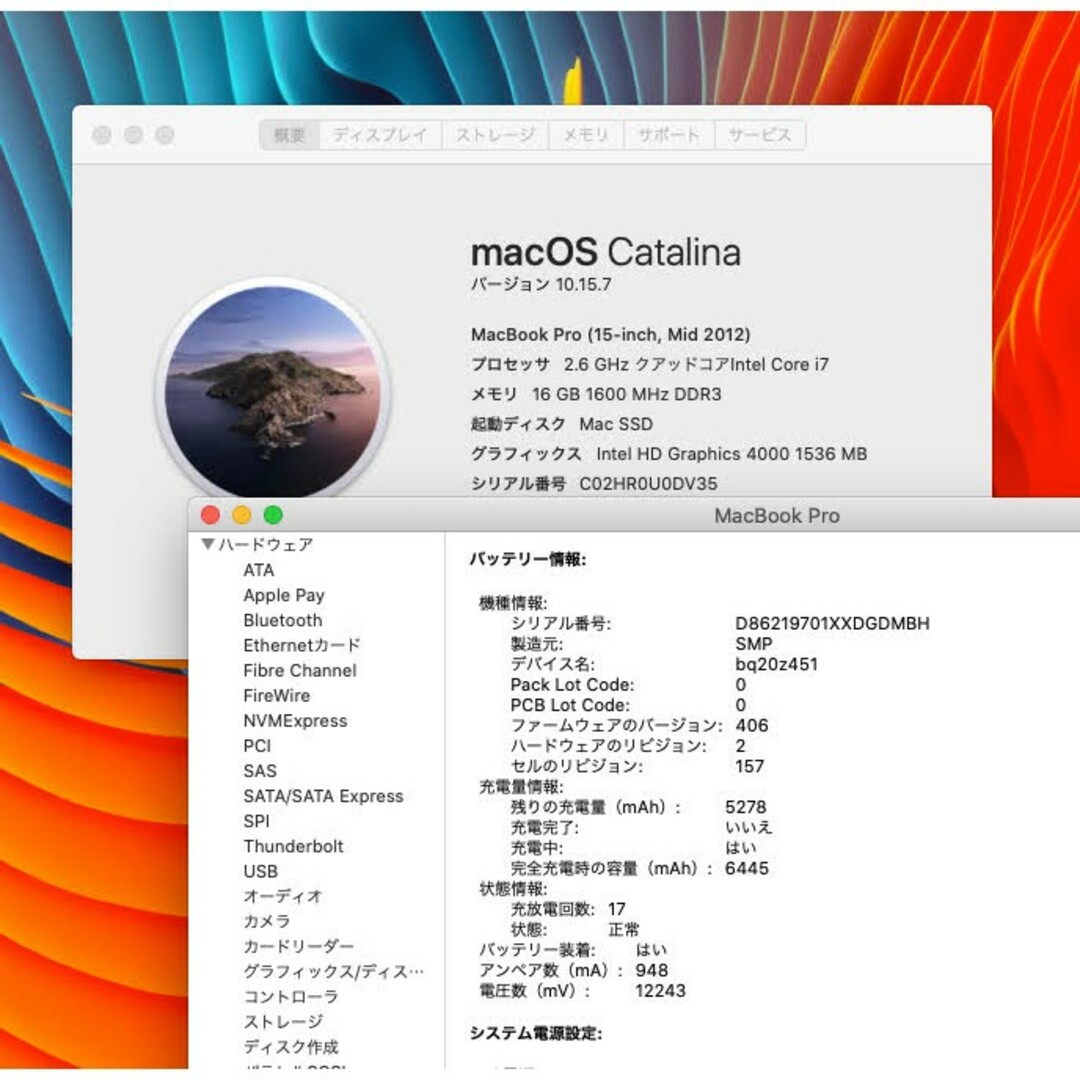Select ディスク作成 in the sidebar
Image resolution: width=1080 pixels, height=1080 pixels.
(291, 1047)
